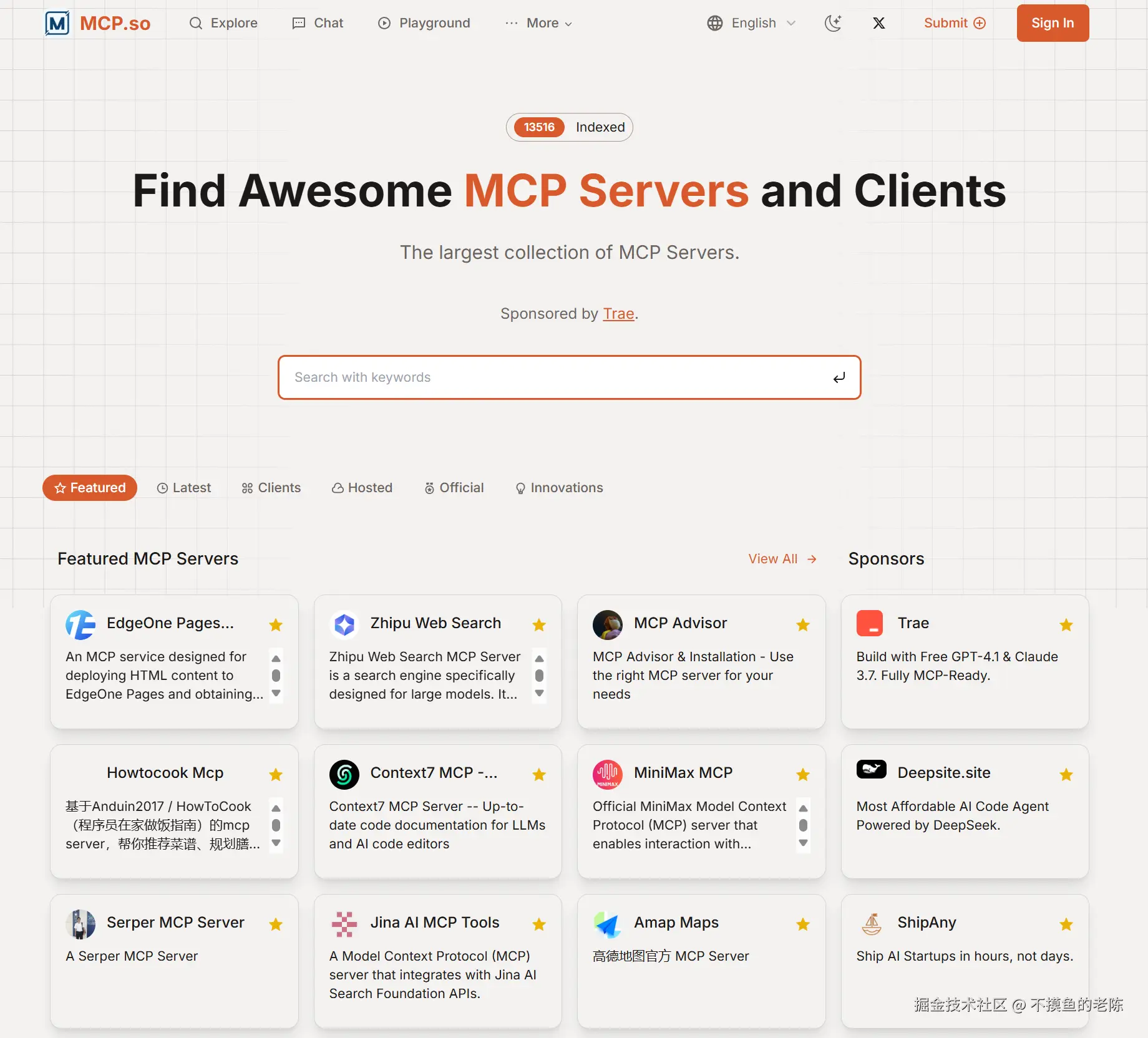Click the Submit link
The width and height of the screenshot is (1148, 1038).
pyautogui.click(x=955, y=23)
